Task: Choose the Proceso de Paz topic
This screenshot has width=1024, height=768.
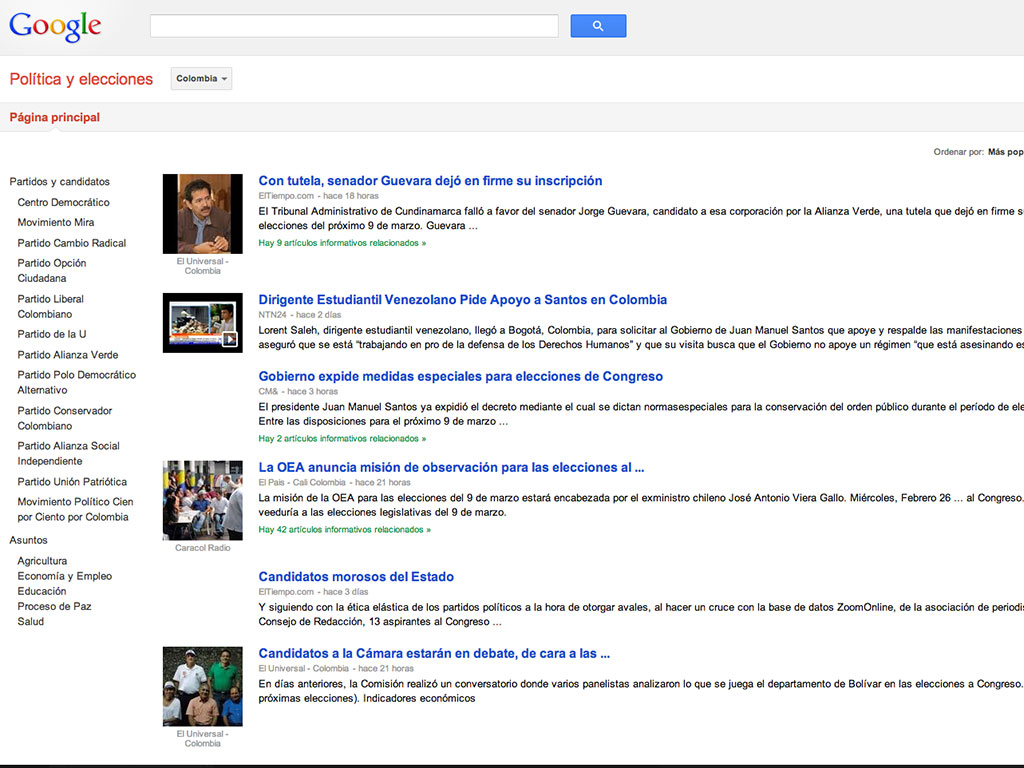Action: click(x=54, y=606)
